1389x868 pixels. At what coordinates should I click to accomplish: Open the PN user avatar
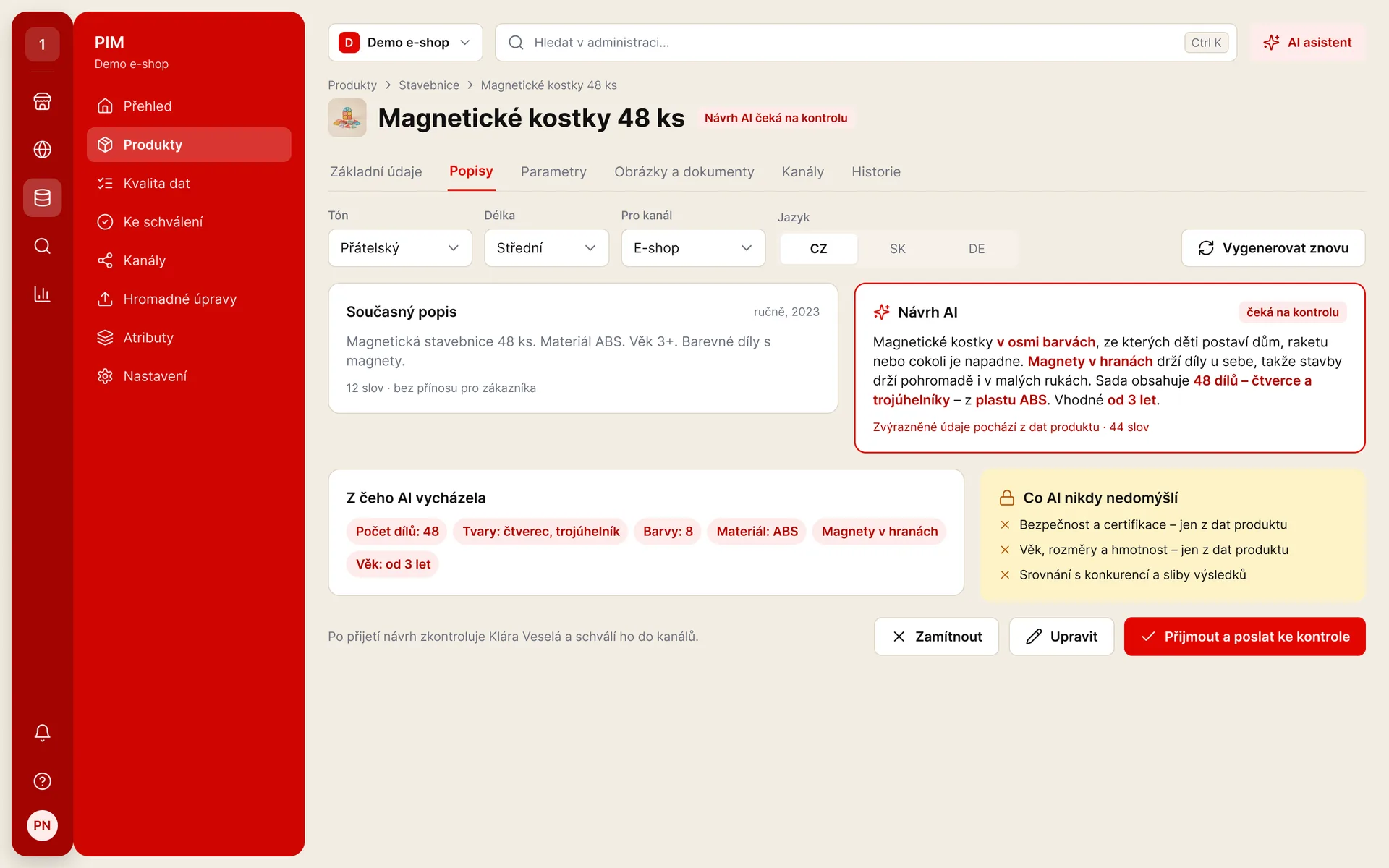point(42,825)
